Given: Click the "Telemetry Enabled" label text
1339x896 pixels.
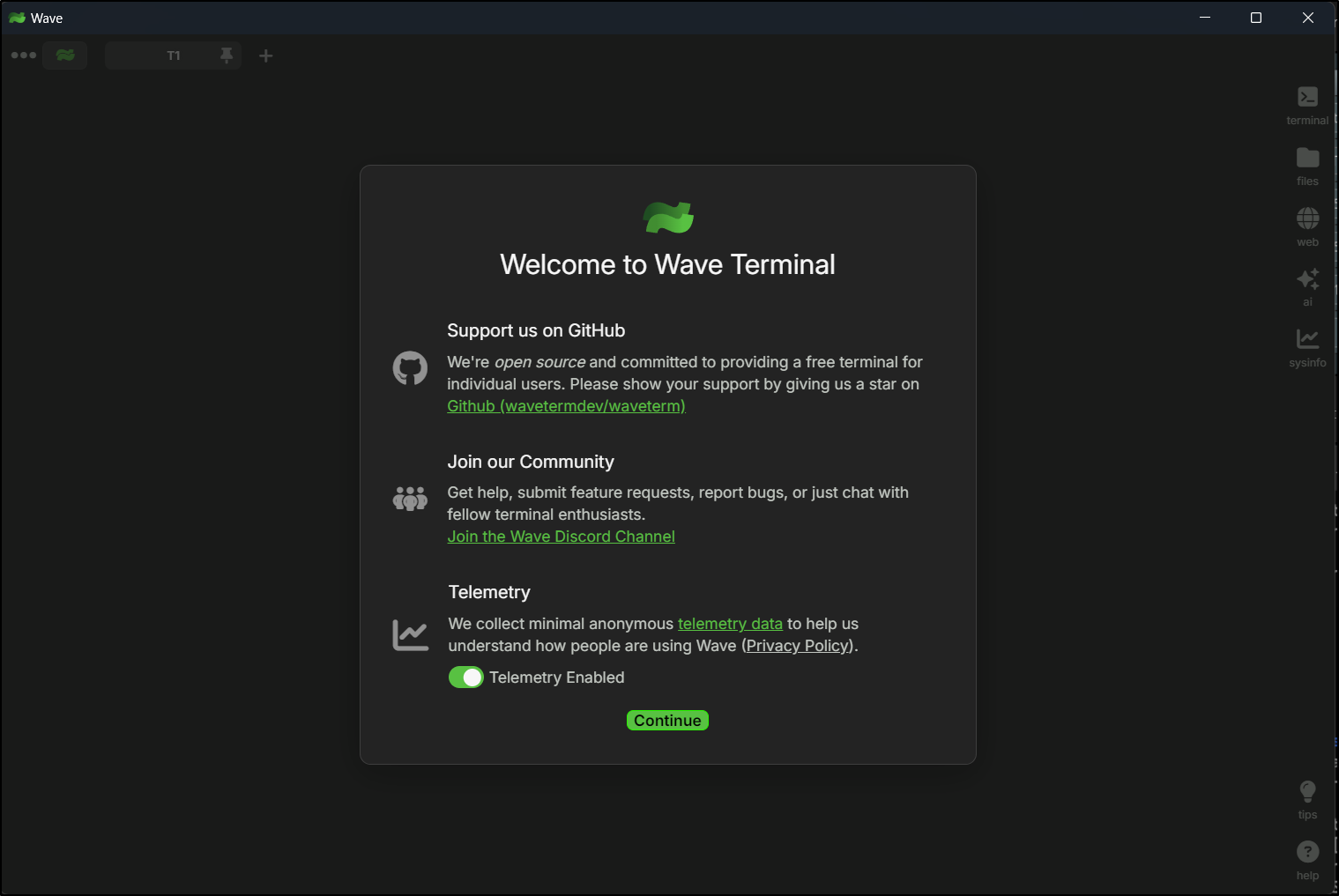Looking at the screenshot, I should pos(557,678).
